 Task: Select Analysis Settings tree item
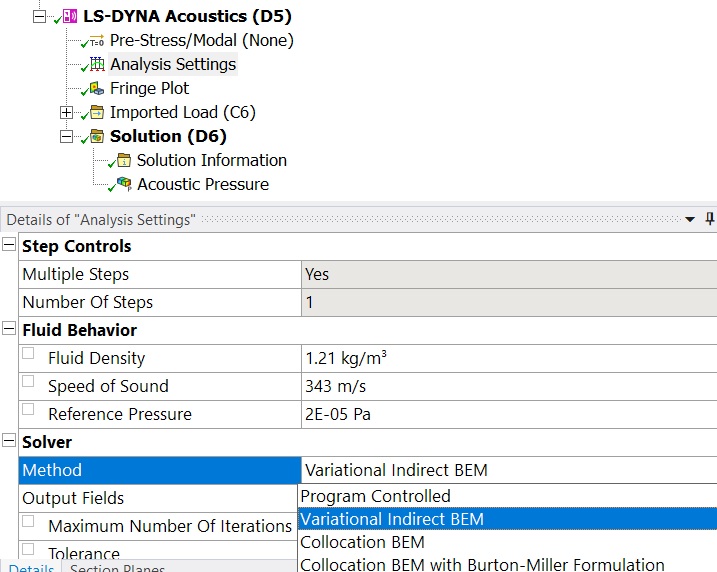point(173,64)
